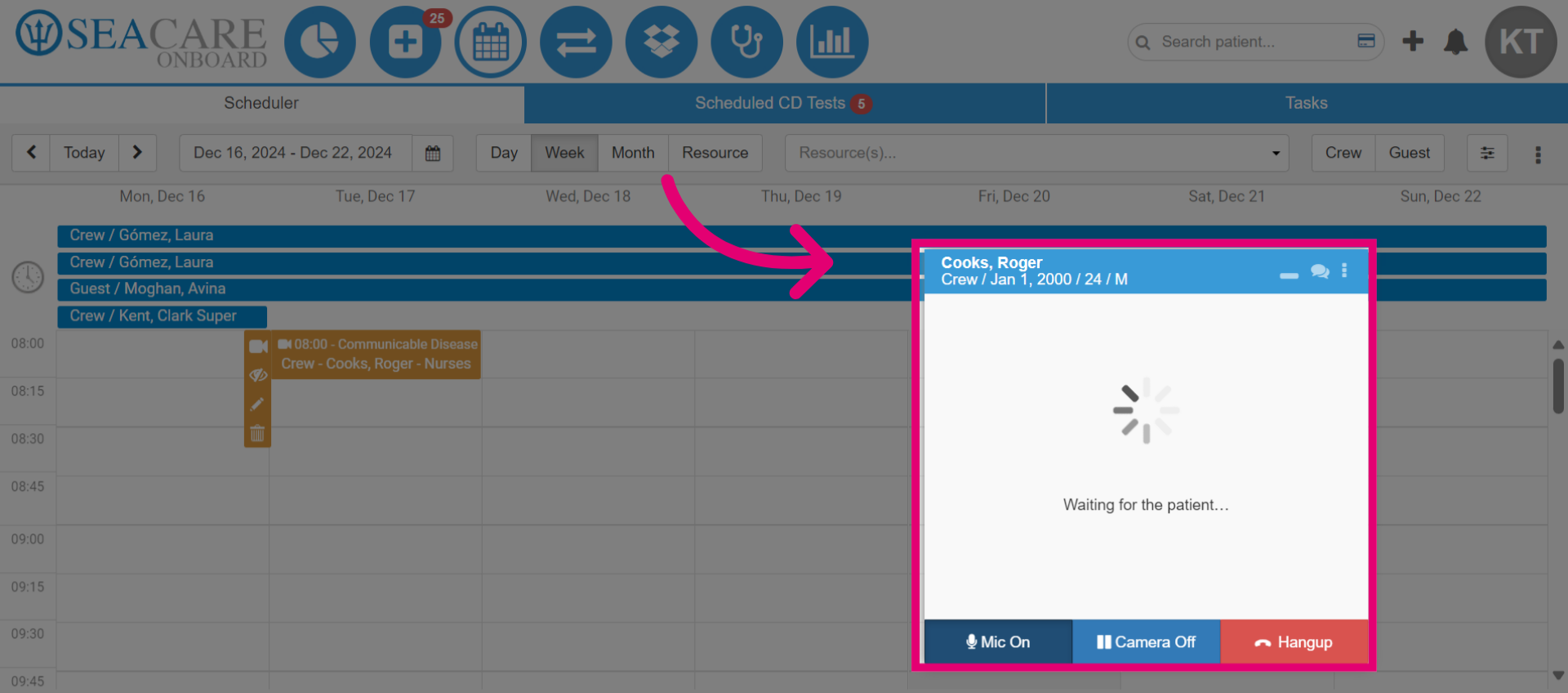Click the SeaCare Onboard logo
1568x693 pixels.
[142, 40]
